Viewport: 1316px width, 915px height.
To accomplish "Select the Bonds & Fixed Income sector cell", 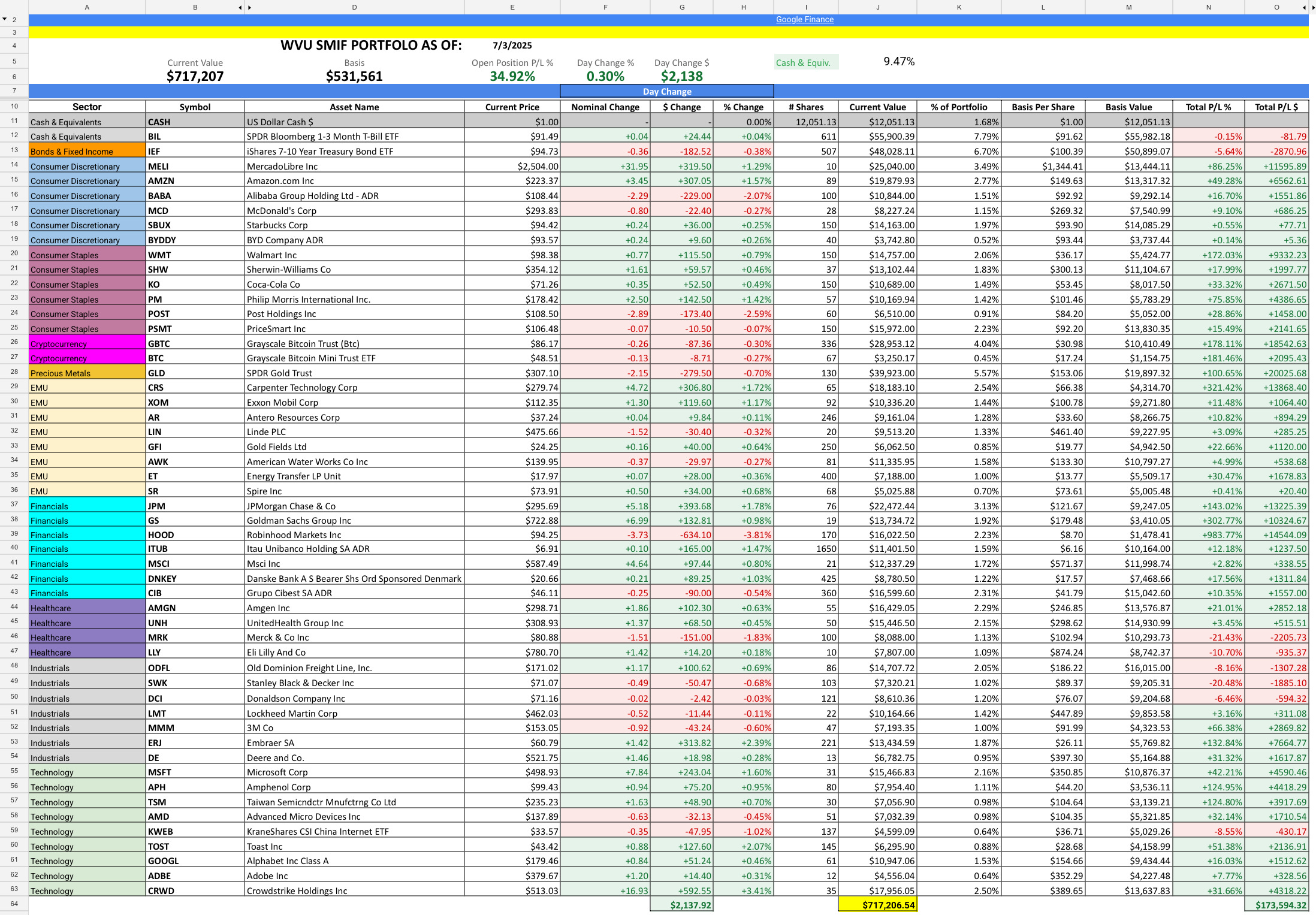I will 87,151.
